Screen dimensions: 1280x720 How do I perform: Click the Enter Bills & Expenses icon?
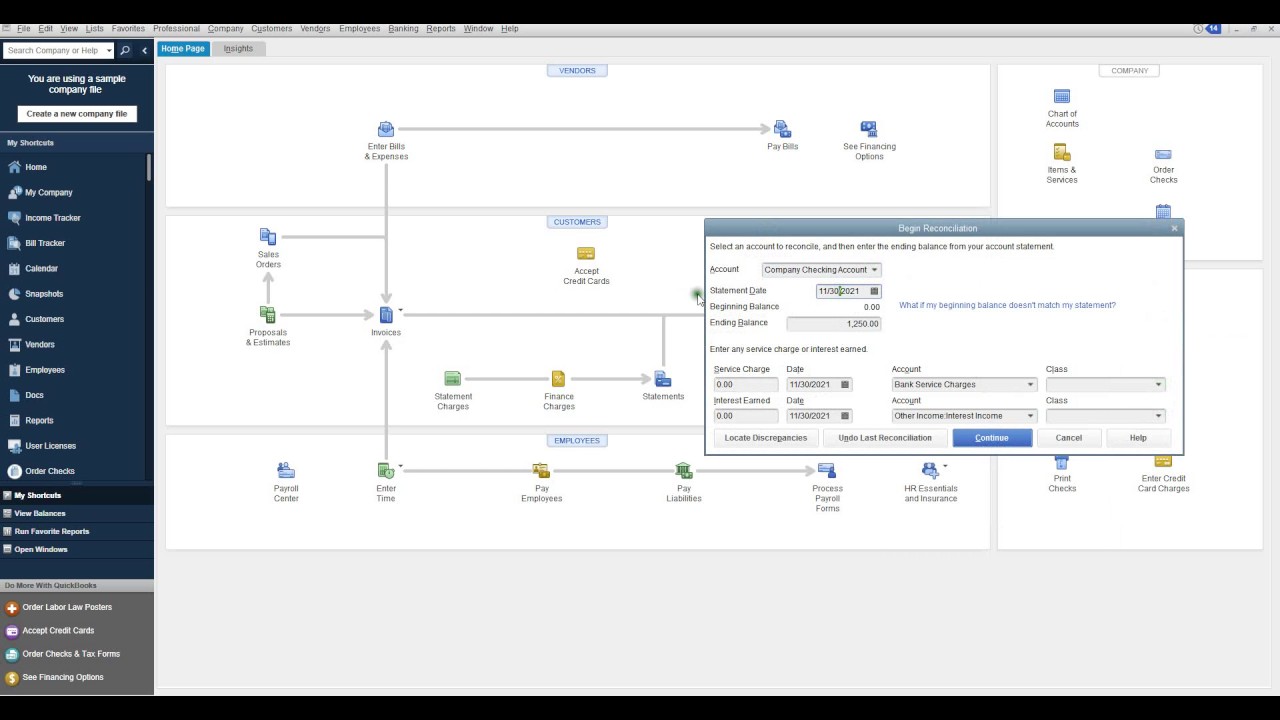386,130
